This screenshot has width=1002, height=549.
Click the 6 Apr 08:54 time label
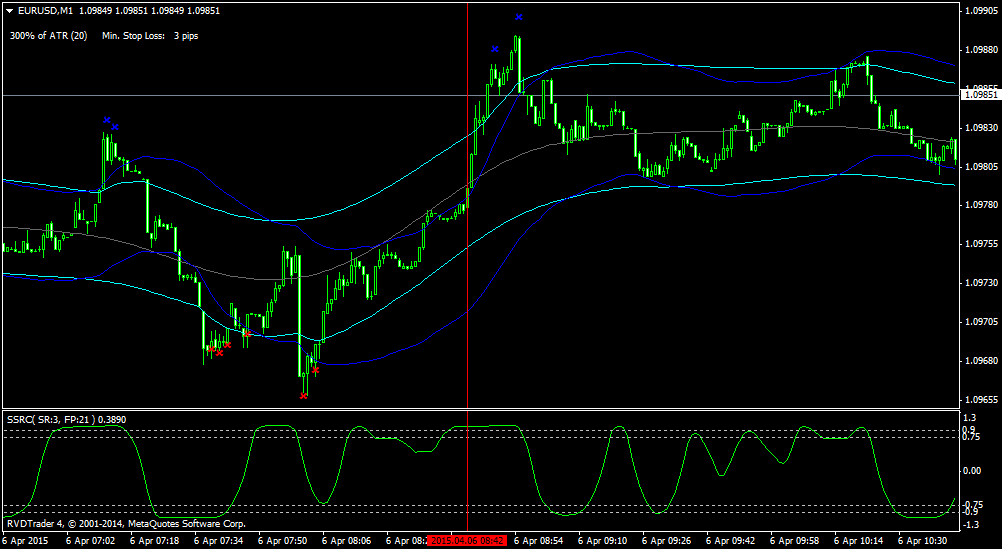click(x=539, y=541)
